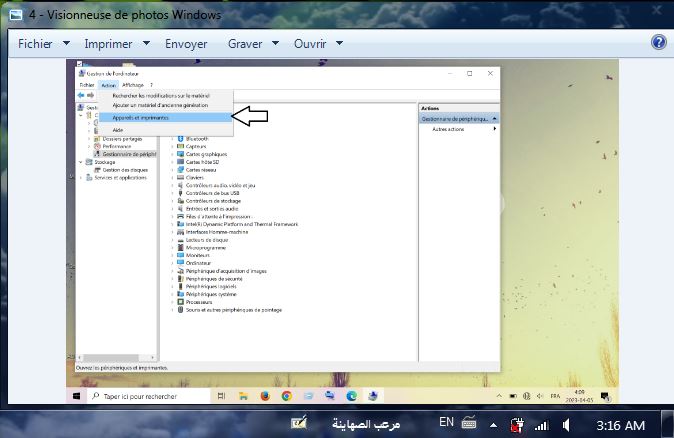Viewport: 674px width, 438px height.
Task: Select pictured Intel Dynamic Platform and Thermal Framework
Action: (x=237, y=224)
